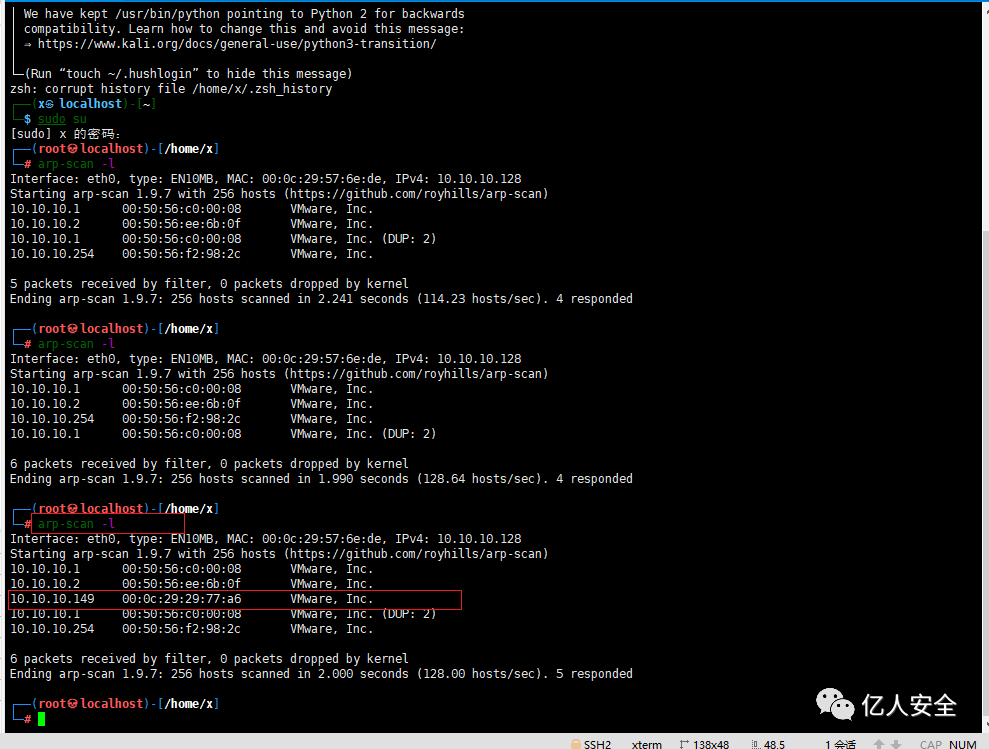Click the kali.org python3-transition URL
Screen dimensions: 989x749
237,44
